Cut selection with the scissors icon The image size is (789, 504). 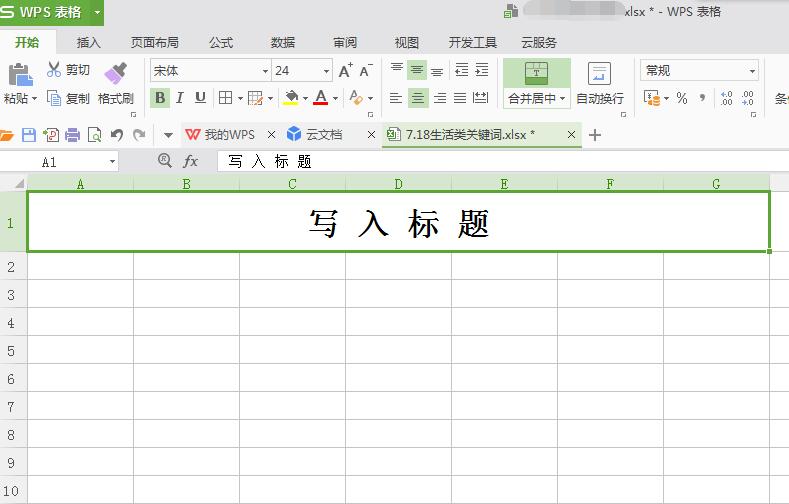[54, 69]
